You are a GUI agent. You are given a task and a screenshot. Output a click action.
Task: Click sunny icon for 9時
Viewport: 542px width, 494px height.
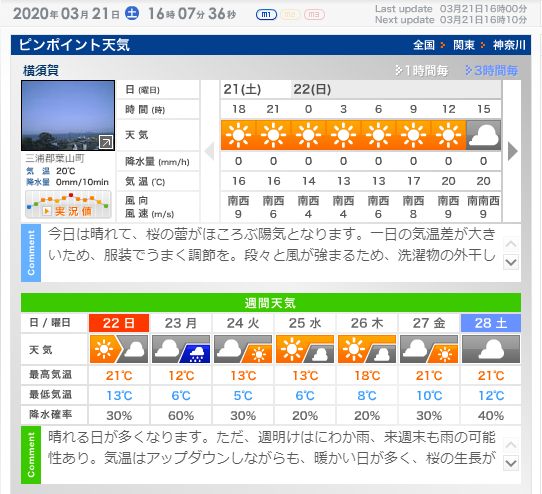pos(413,135)
